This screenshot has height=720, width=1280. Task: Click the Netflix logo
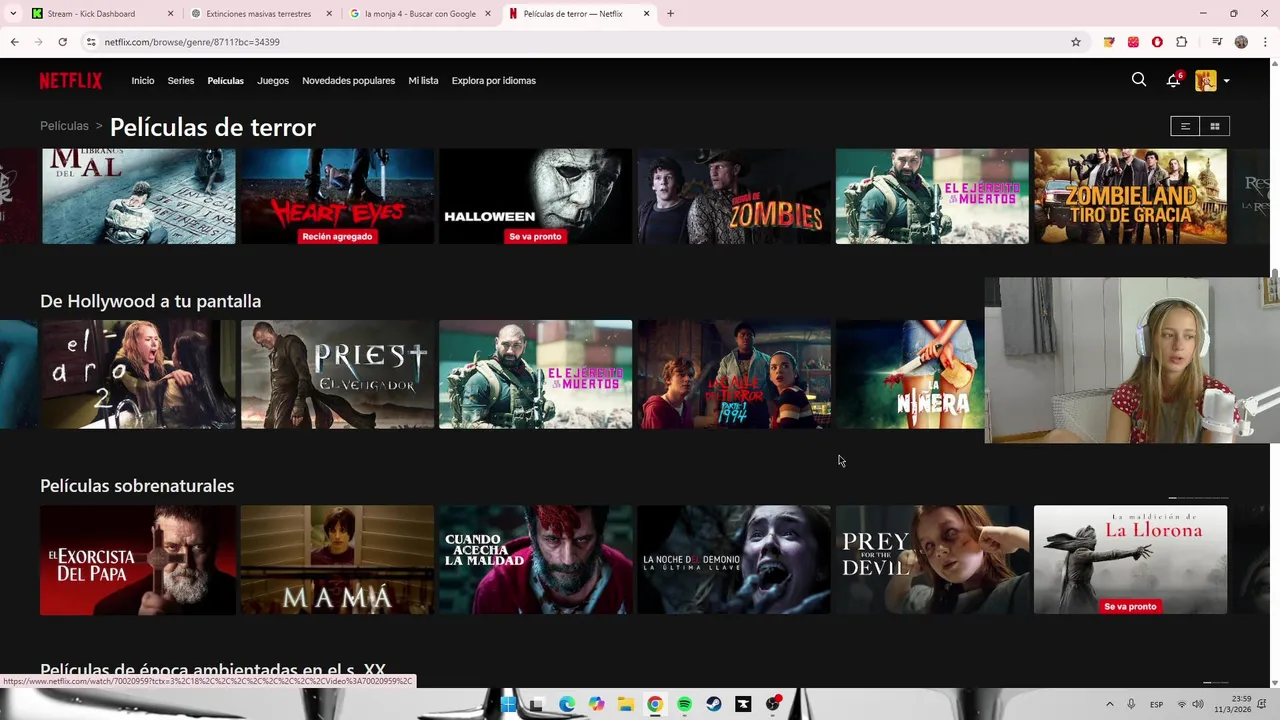(71, 81)
